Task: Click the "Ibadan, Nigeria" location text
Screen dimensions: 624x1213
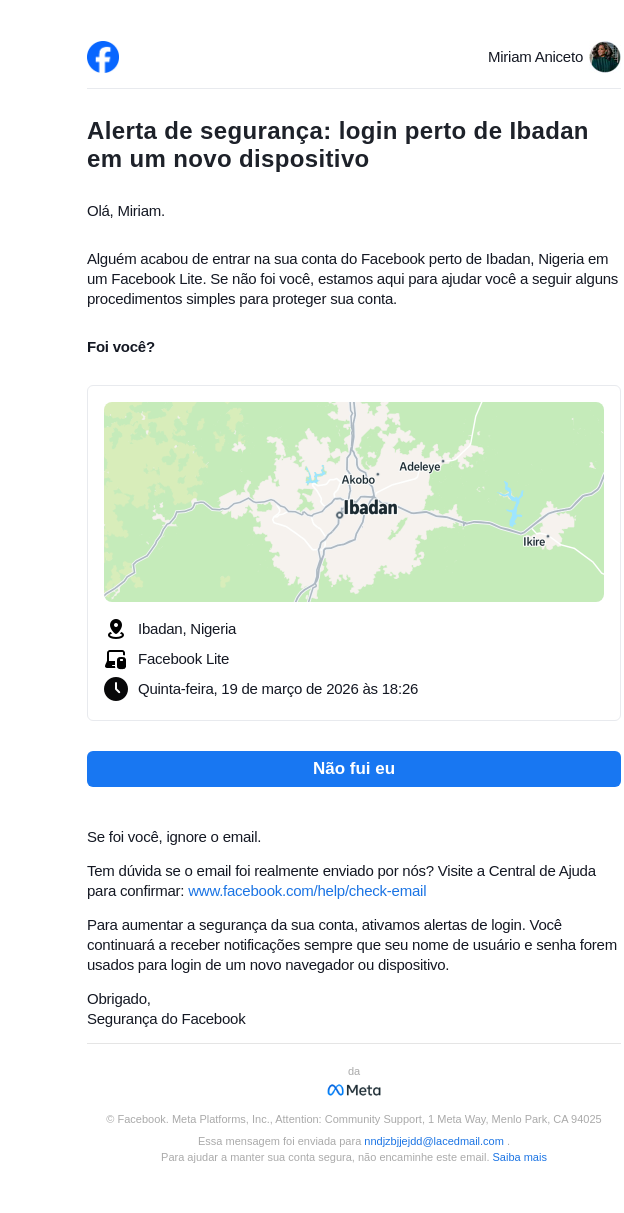Action: [x=187, y=629]
